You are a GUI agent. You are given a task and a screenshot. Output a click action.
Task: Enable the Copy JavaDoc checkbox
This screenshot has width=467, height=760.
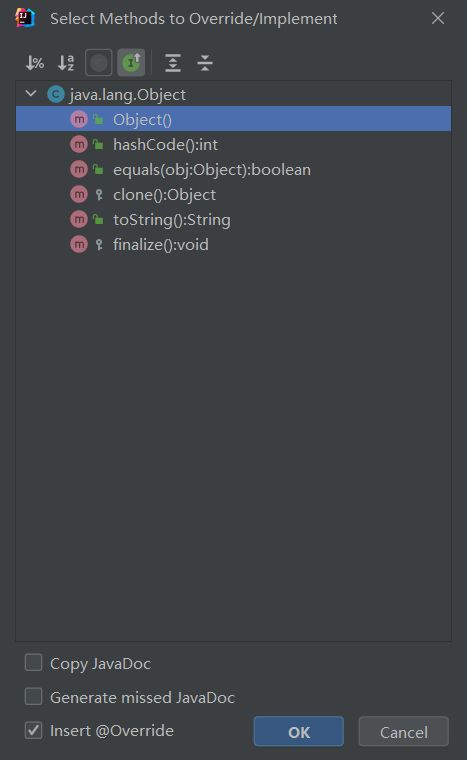[33, 663]
